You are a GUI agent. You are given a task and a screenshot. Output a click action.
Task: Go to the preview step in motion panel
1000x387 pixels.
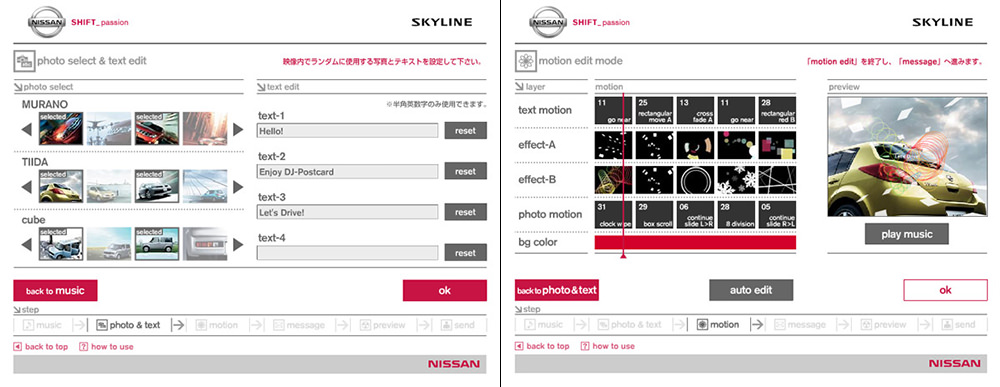tap(883, 325)
